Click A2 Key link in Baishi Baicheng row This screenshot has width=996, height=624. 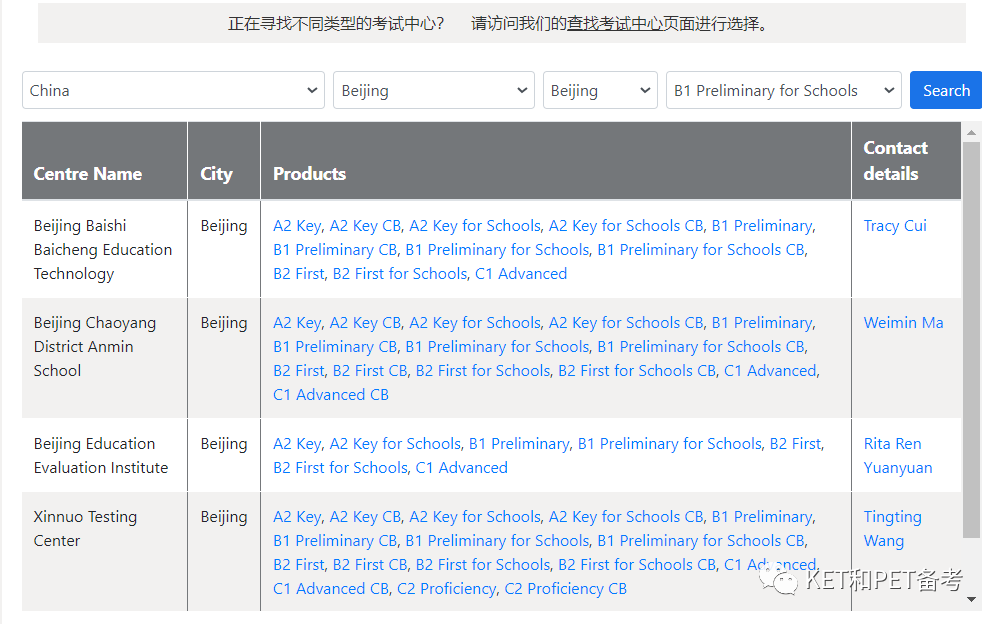tap(297, 226)
